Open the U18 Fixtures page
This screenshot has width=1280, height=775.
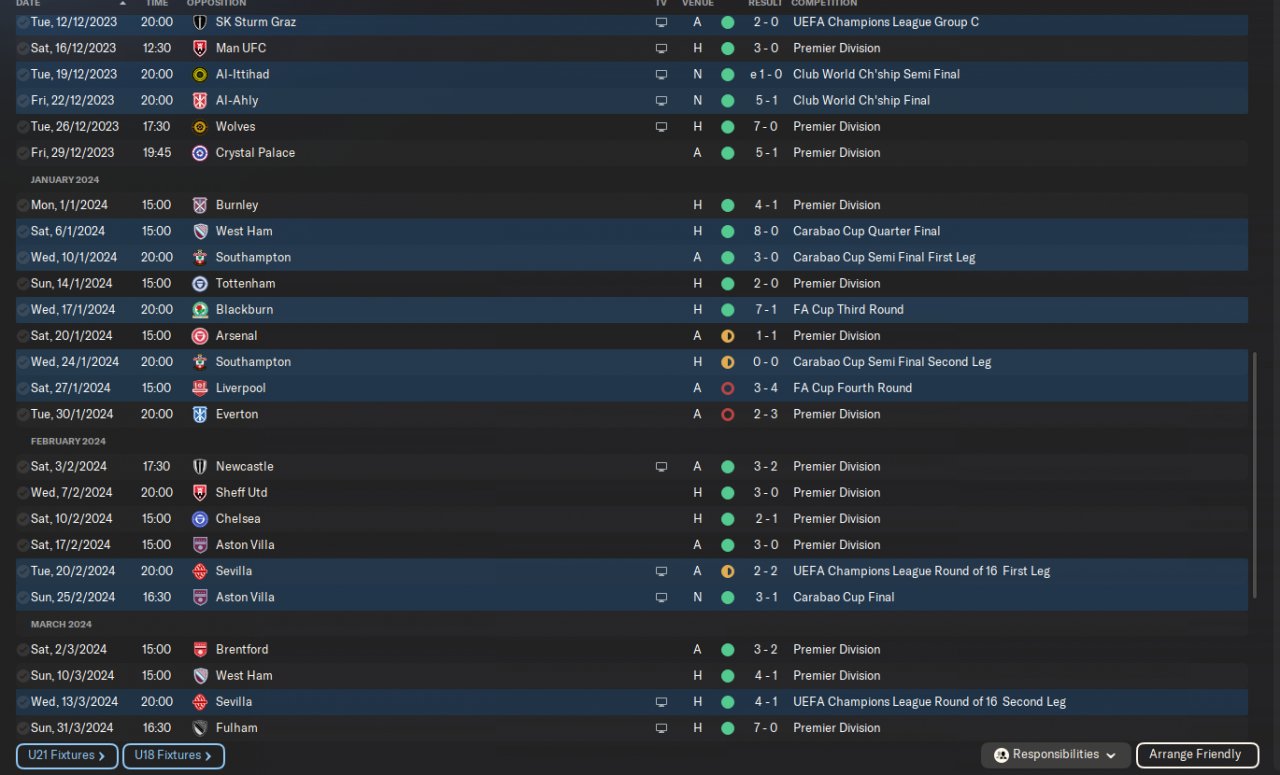(173, 756)
